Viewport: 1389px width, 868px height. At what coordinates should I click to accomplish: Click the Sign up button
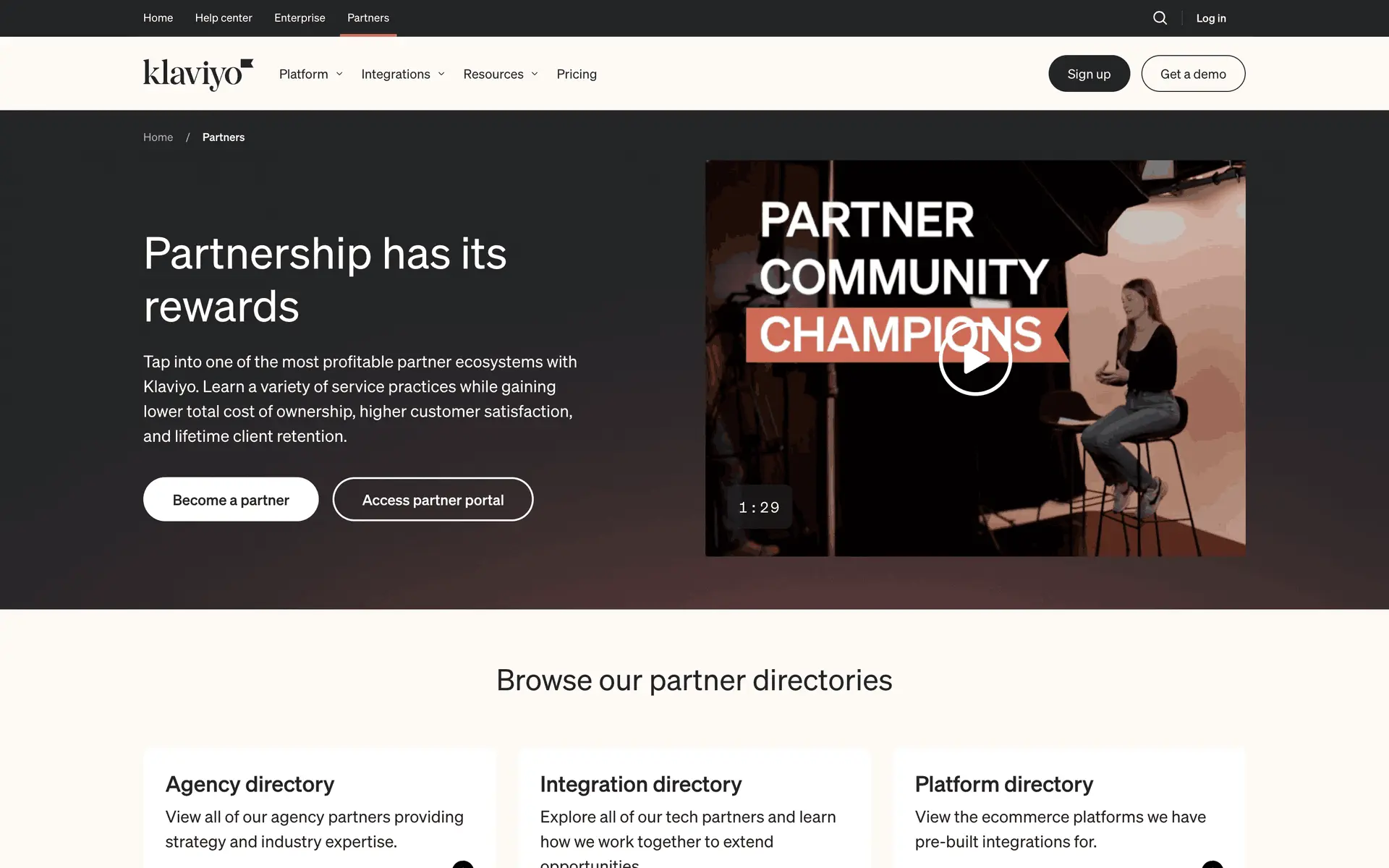[x=1089, y=74]
